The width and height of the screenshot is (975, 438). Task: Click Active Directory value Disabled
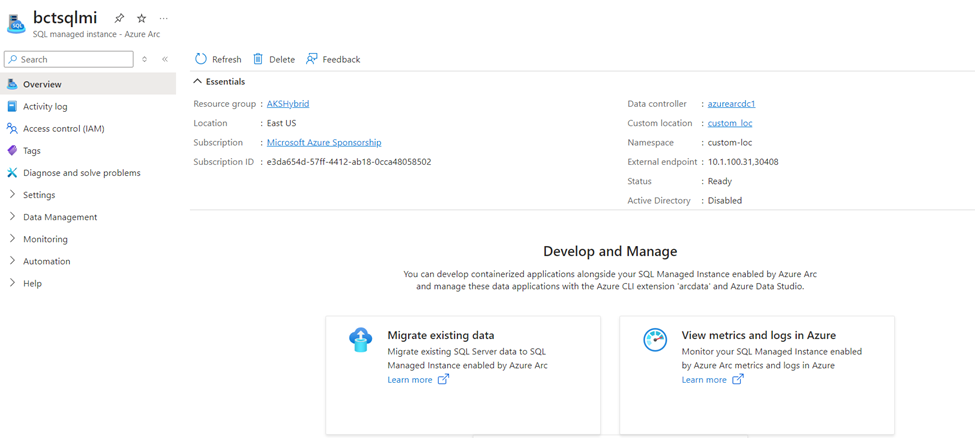coord(724,200)
